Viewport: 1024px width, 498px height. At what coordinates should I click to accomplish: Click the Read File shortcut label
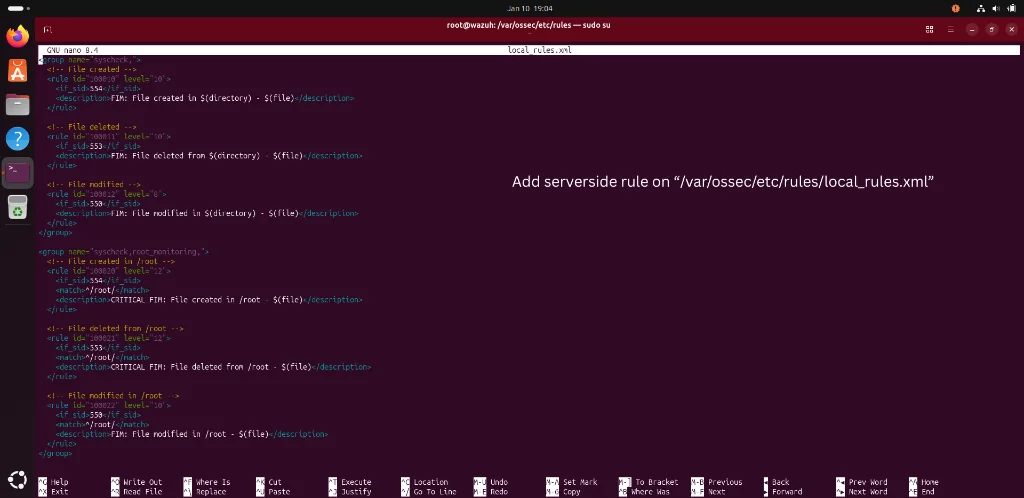click(x=142, y=492)
